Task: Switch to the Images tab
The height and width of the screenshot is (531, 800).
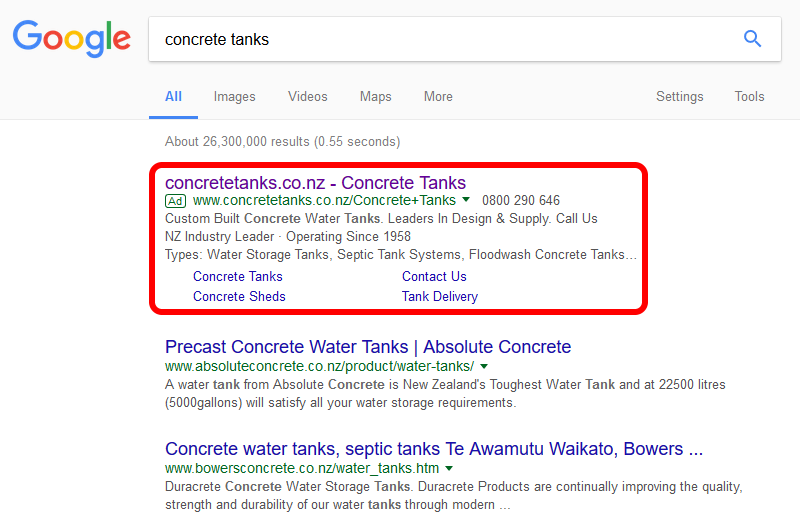Action: tap(234, 97)
